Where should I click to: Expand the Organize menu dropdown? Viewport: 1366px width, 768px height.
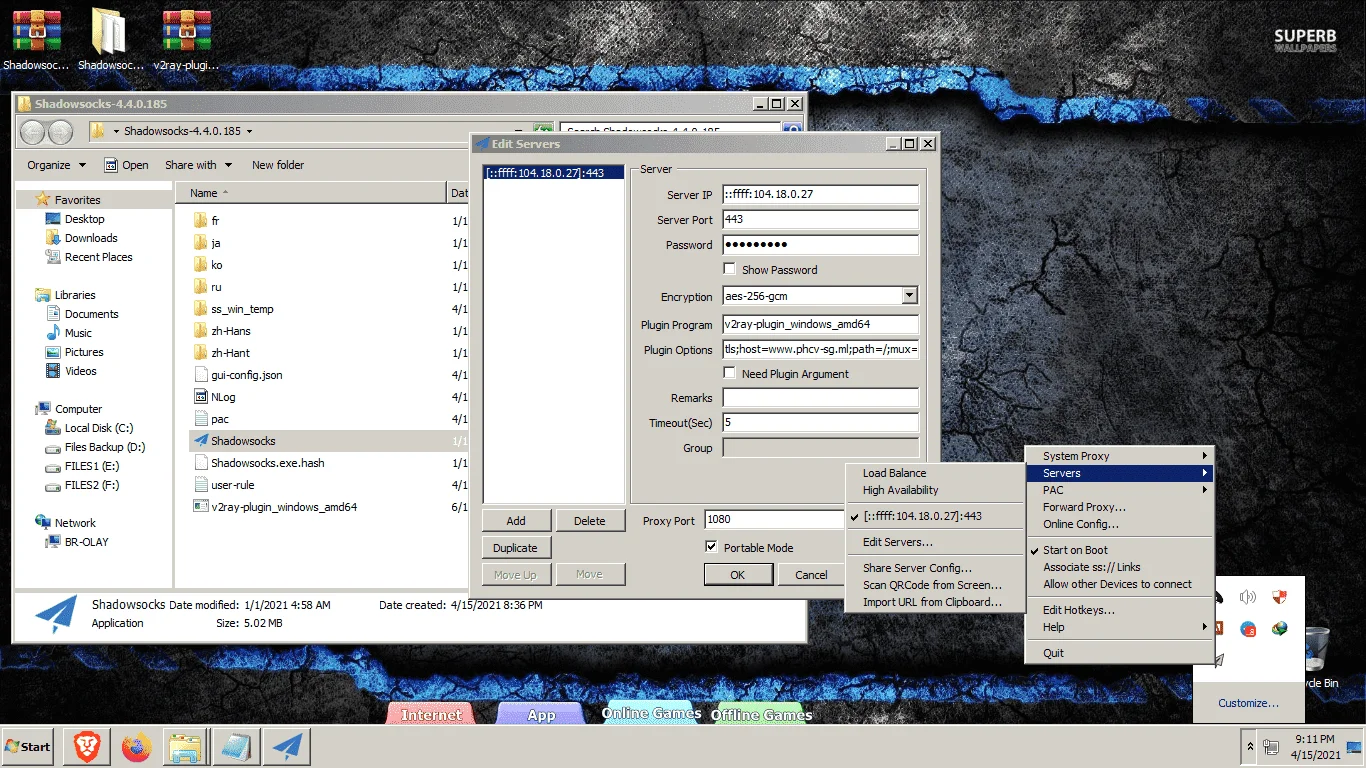click(56, 165)
